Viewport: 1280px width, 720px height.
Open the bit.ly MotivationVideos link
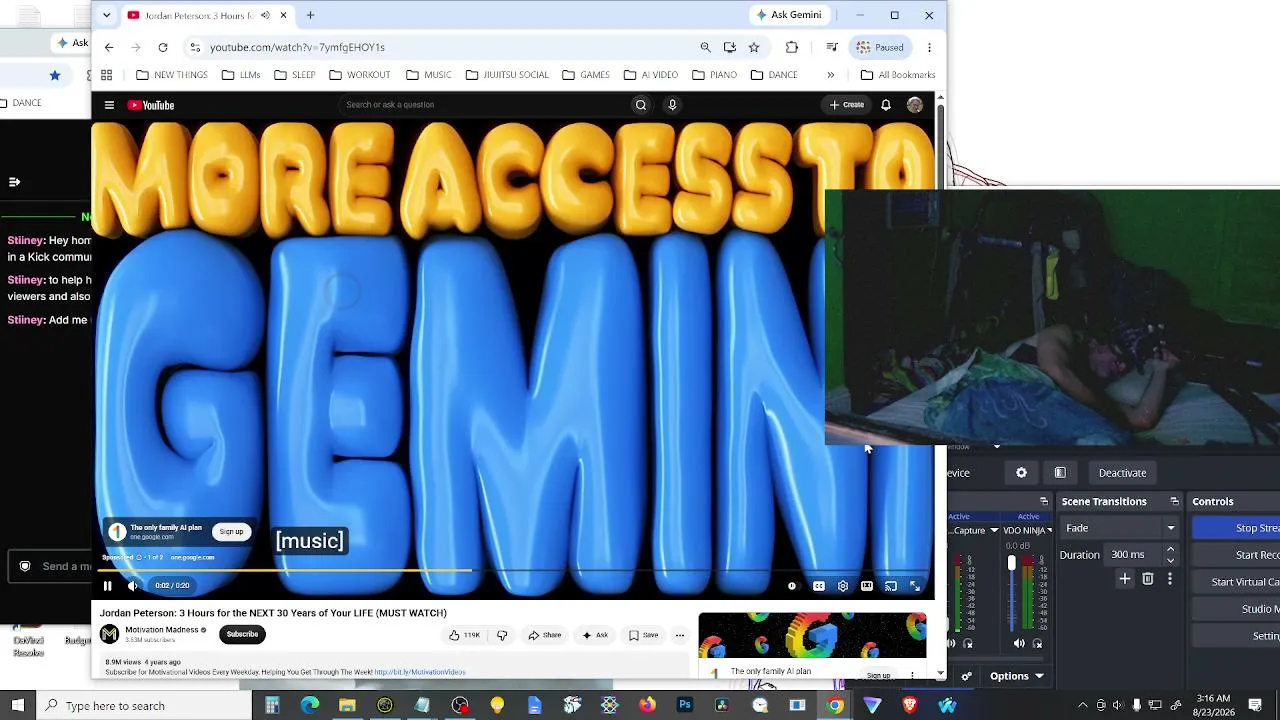click(x=420, y=672)
